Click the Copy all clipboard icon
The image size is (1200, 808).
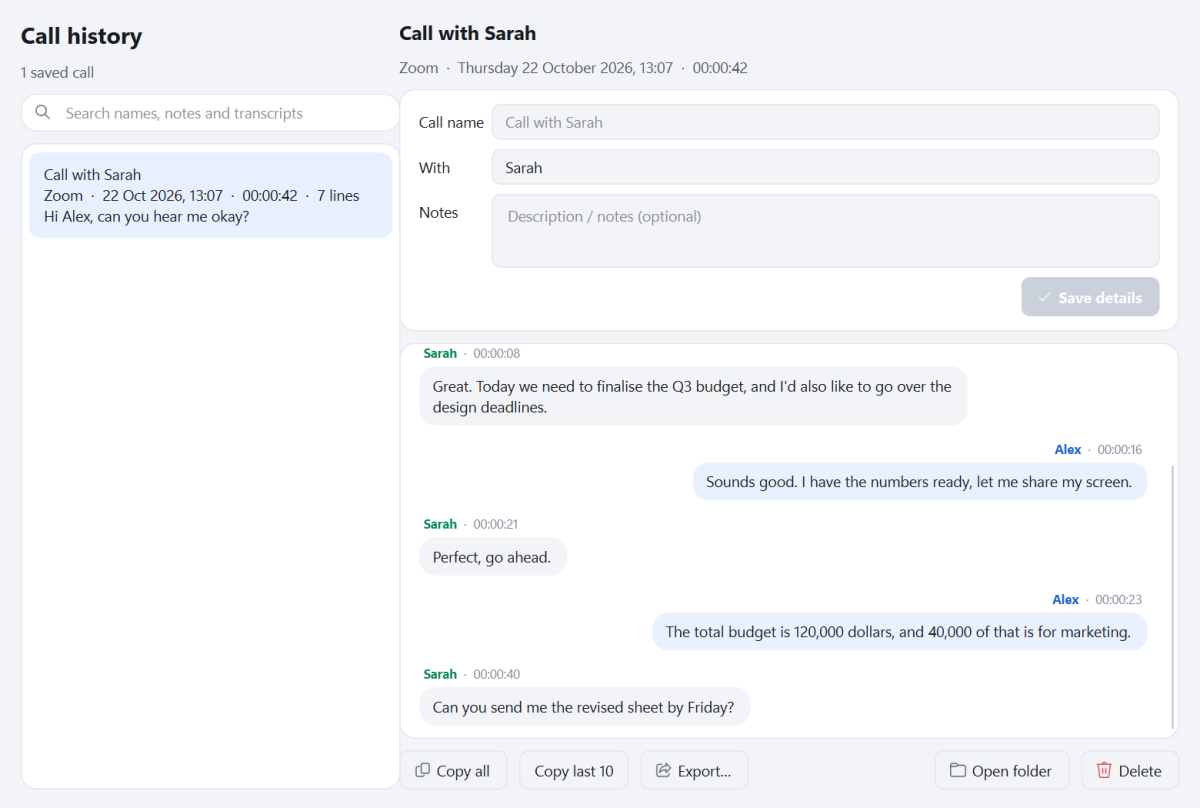pos(423,770)
